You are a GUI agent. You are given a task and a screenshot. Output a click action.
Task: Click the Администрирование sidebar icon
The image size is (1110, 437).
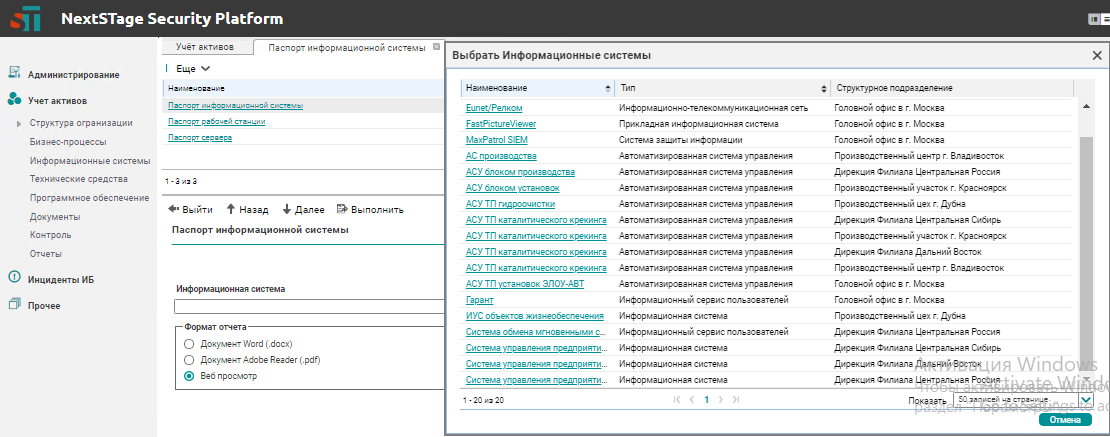[14, 74]
